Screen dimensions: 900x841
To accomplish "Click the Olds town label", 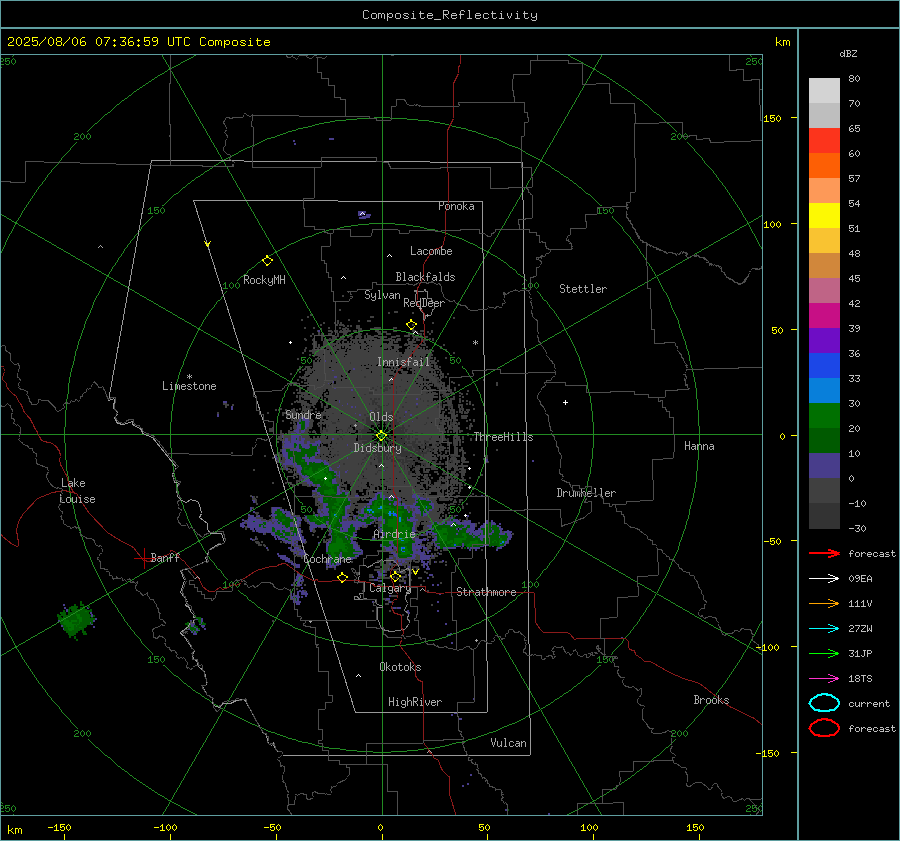I will (381, 417).
